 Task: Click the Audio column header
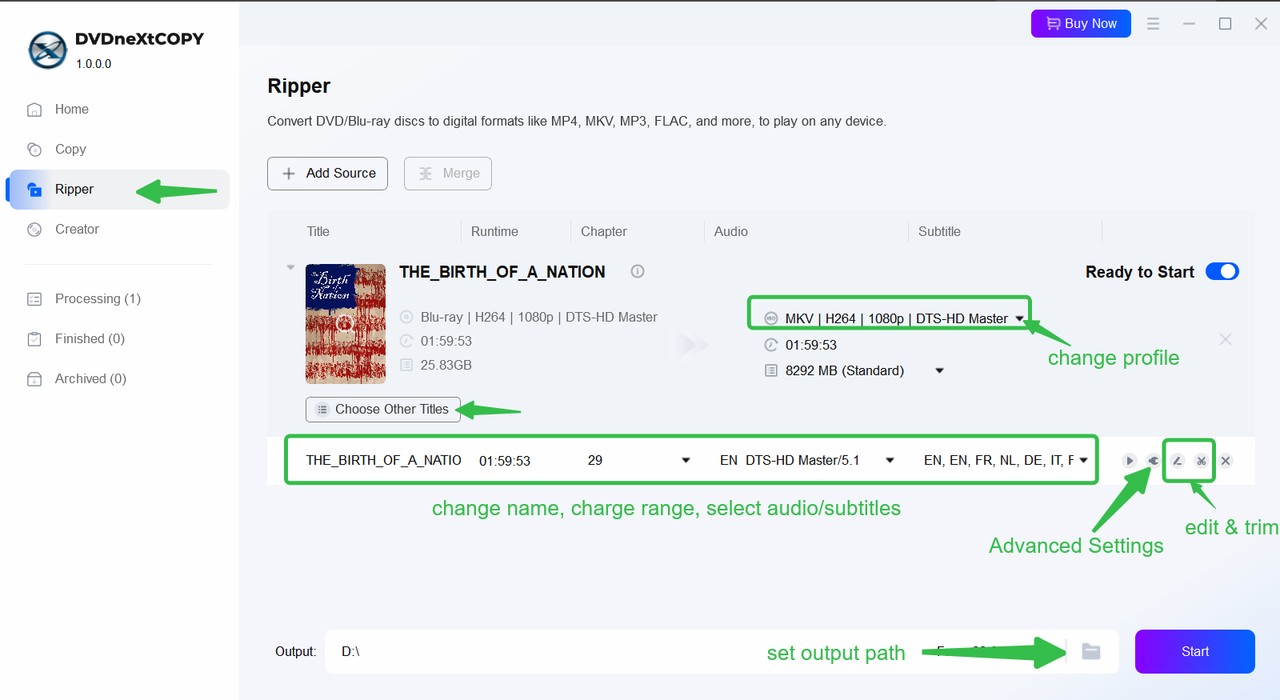click(x=731, y=231)
